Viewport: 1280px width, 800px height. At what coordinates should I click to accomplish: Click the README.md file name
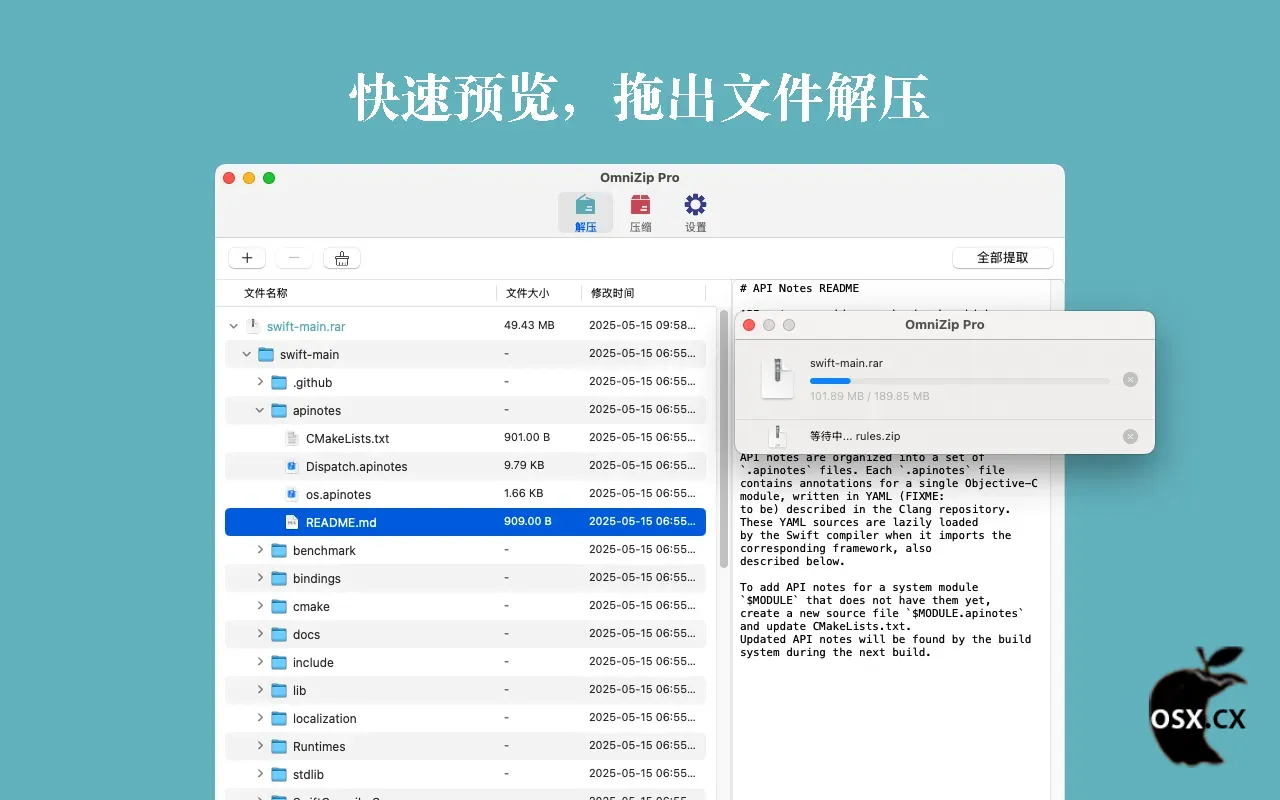pyautogui.click(x=341, y=522)
